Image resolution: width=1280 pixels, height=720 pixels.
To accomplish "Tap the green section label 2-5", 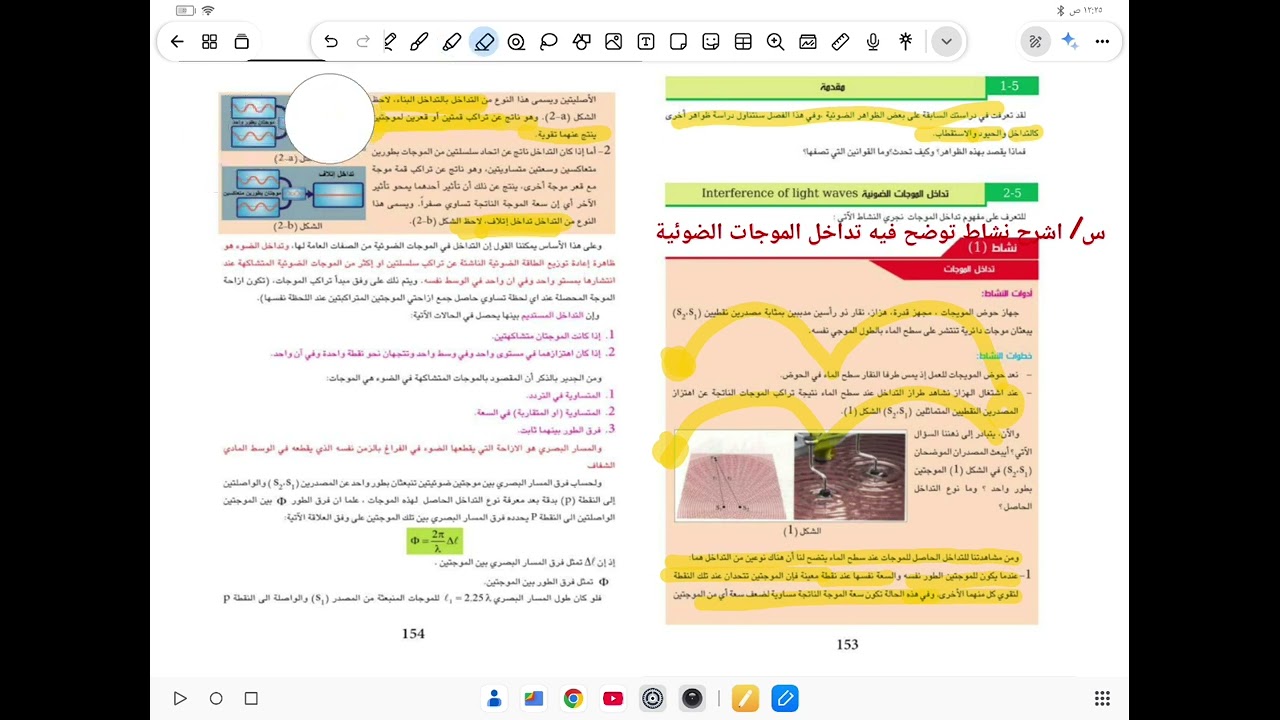I will click(x=1012, y=193).
